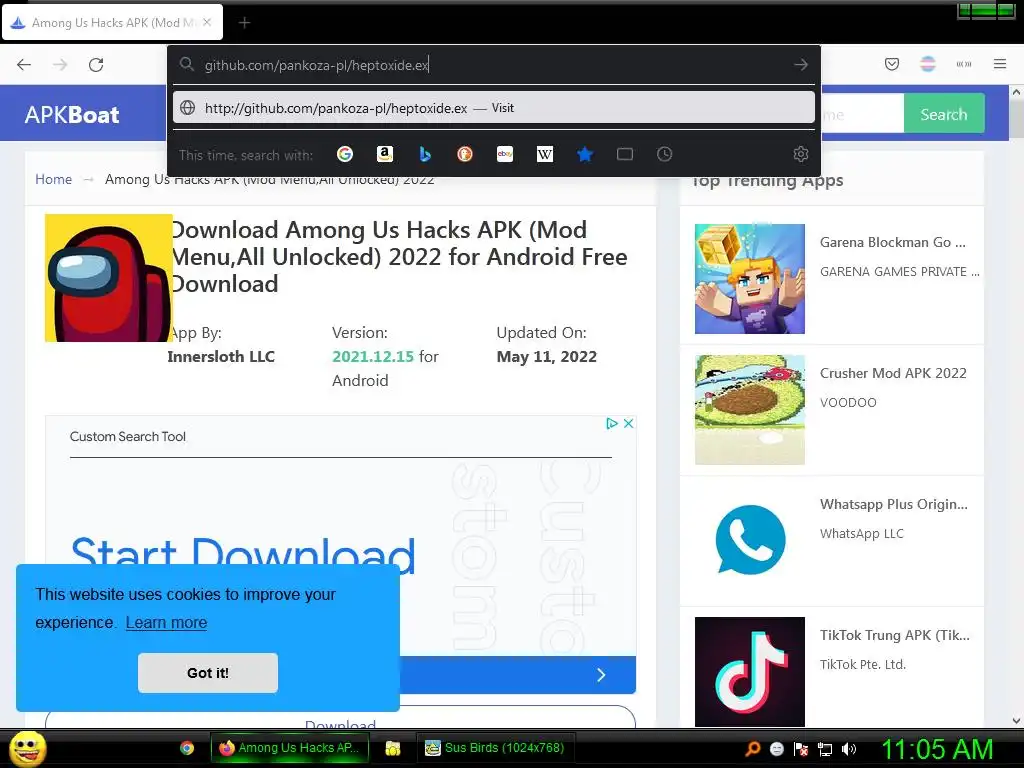1024x768 pixels.
Task: Search this time with Google icon
Action: pyautogui.click(x=345, y=154)
